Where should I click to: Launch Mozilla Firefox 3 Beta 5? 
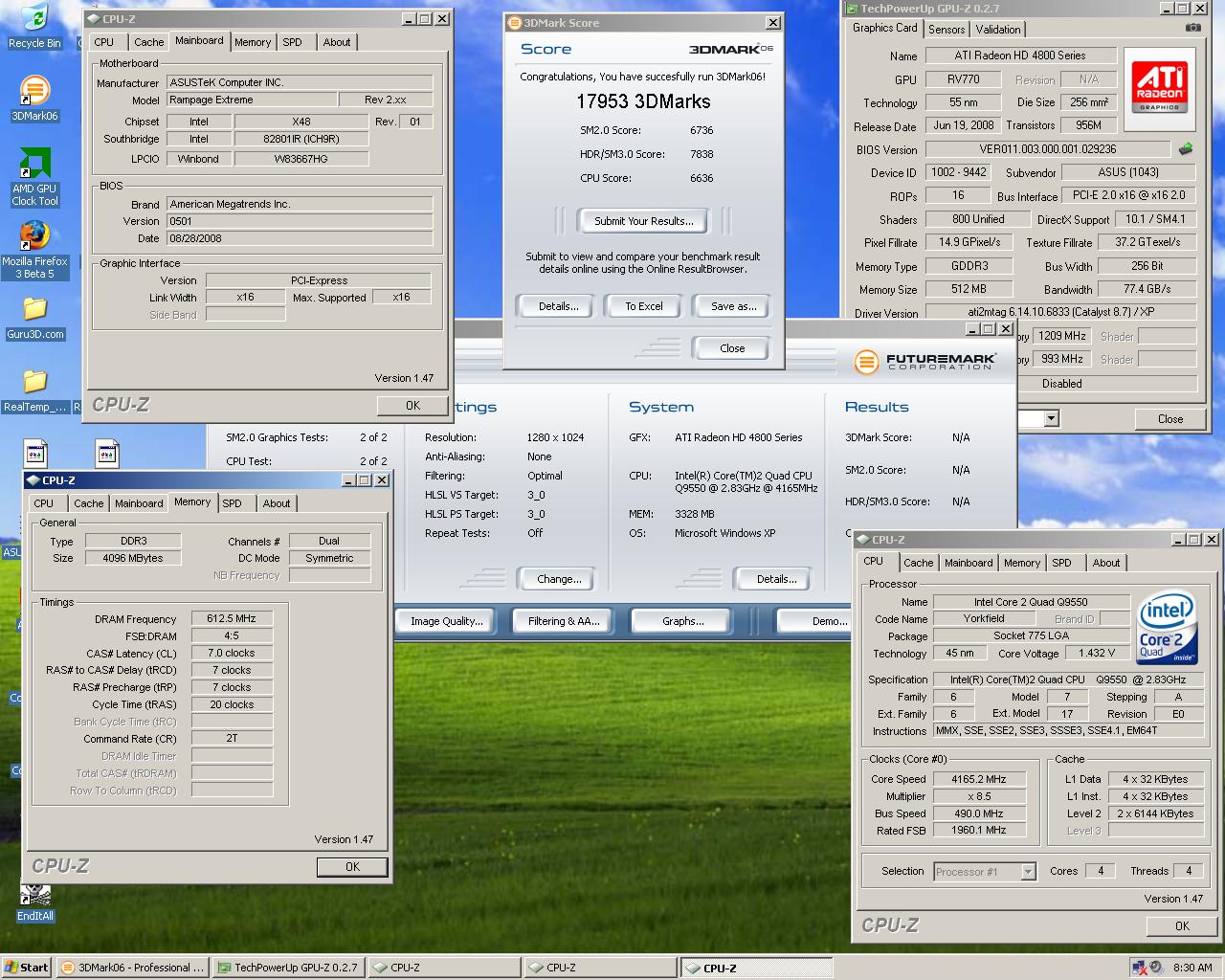pos(34,249)
